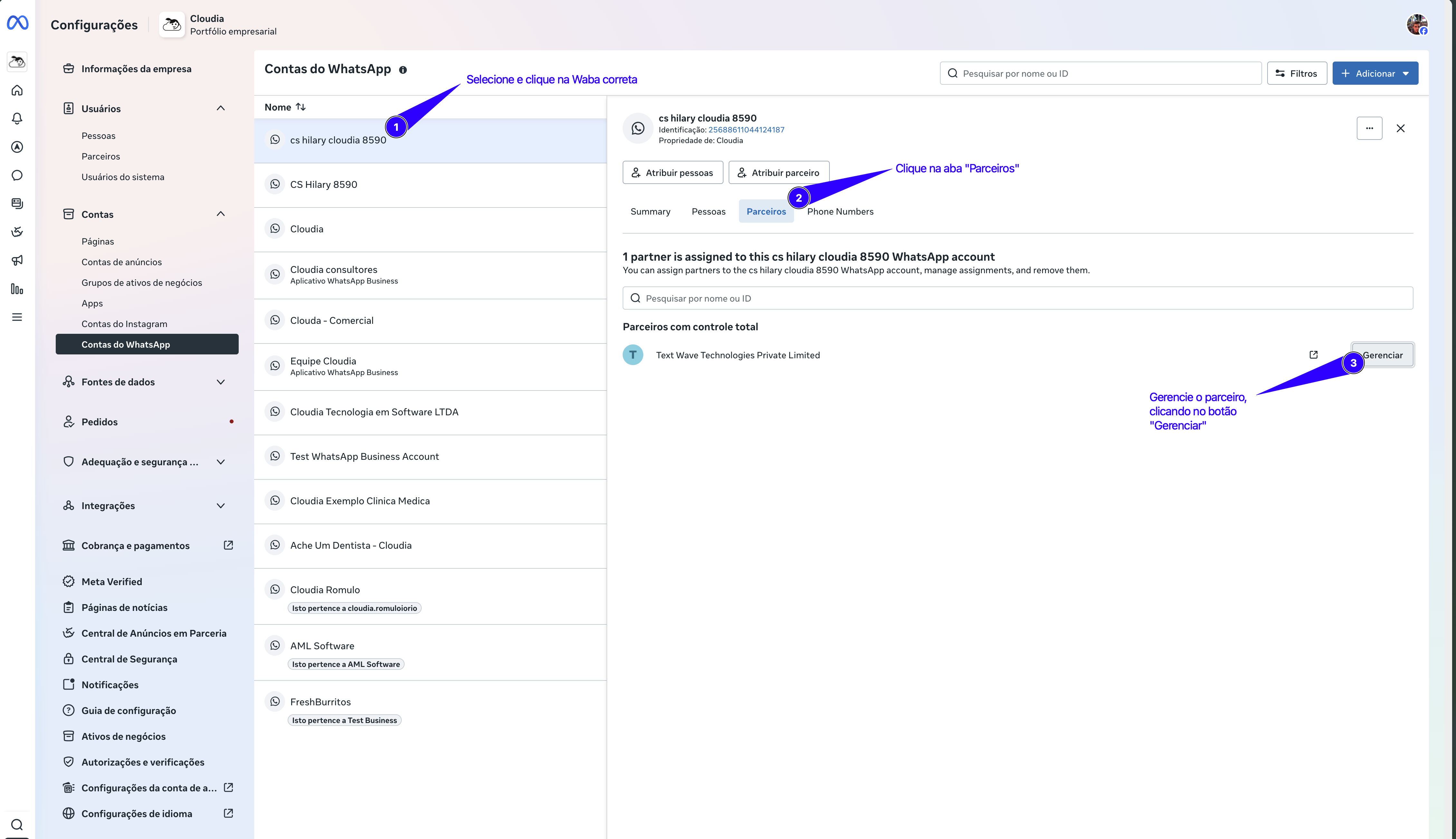Click the info icon beside Contas do WhatsApp

pyautogui.click(x=403, y=70)
